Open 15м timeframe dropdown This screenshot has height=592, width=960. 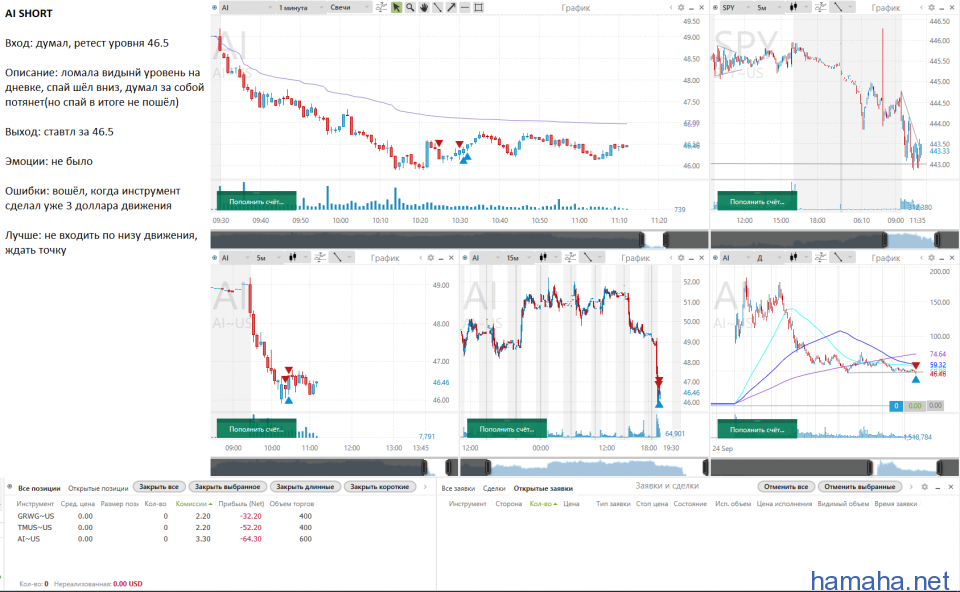(519, 258)
